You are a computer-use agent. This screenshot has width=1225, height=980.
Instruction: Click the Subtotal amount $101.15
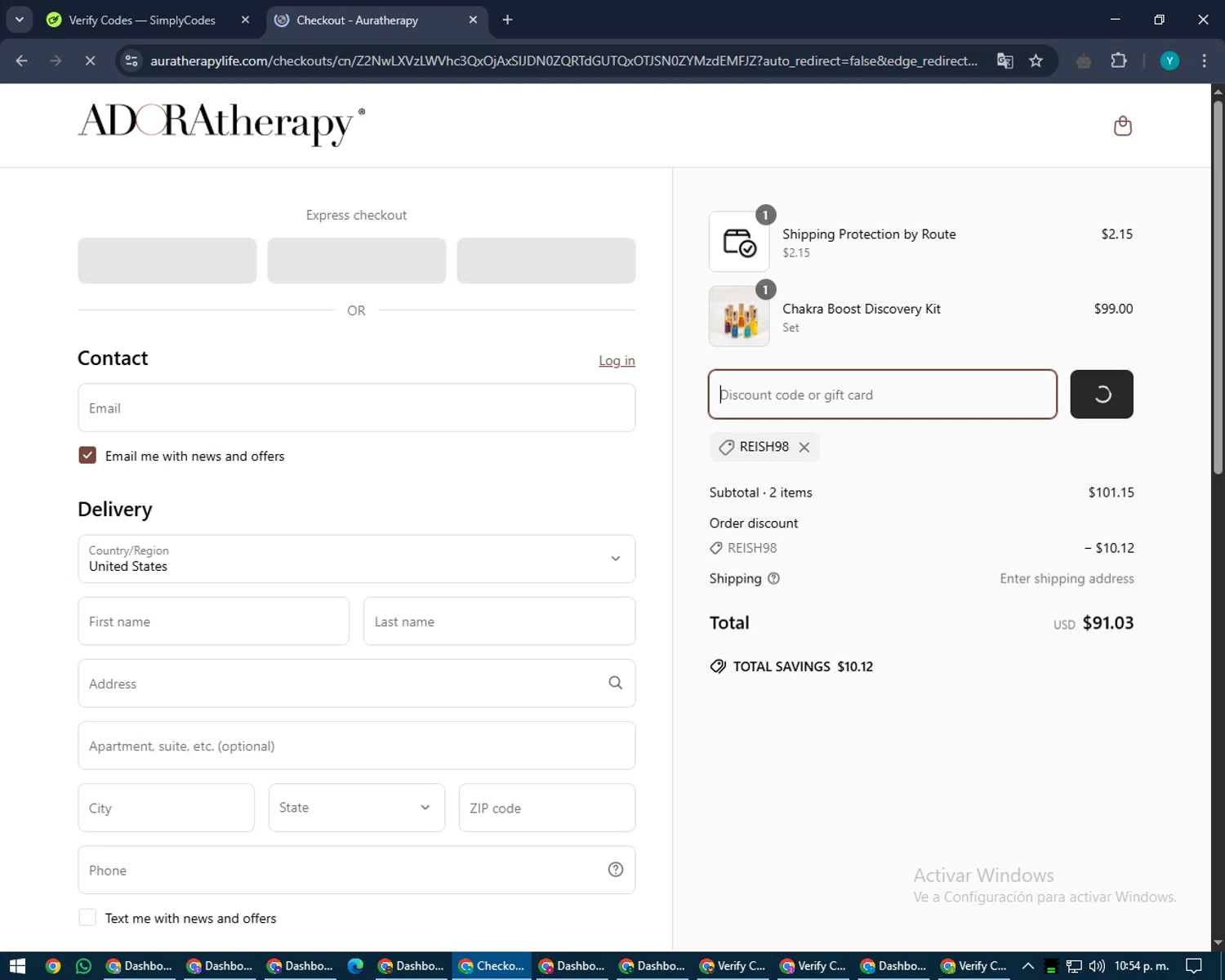[x=1111, y=492]
